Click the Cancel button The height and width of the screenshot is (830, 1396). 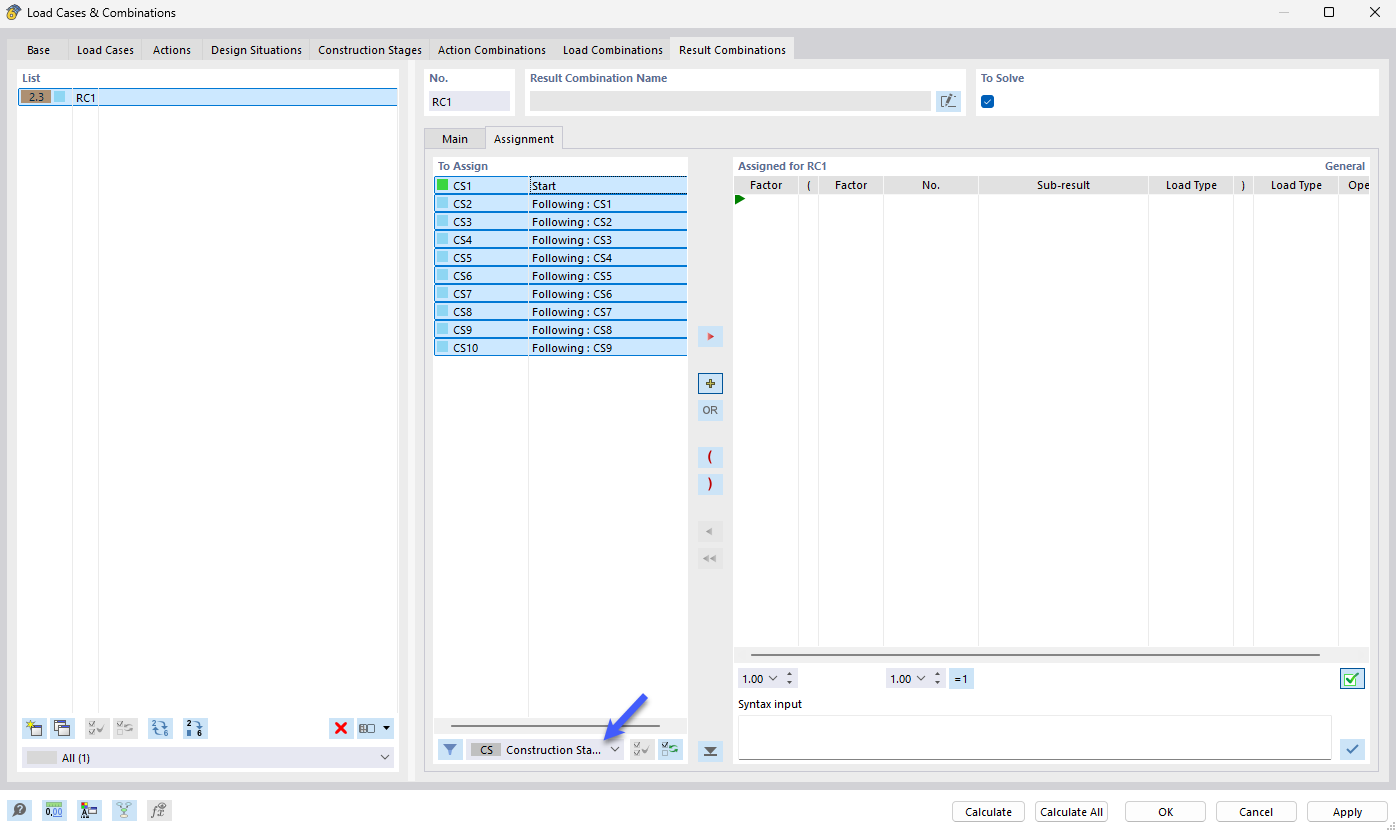tap(1256, 812)
